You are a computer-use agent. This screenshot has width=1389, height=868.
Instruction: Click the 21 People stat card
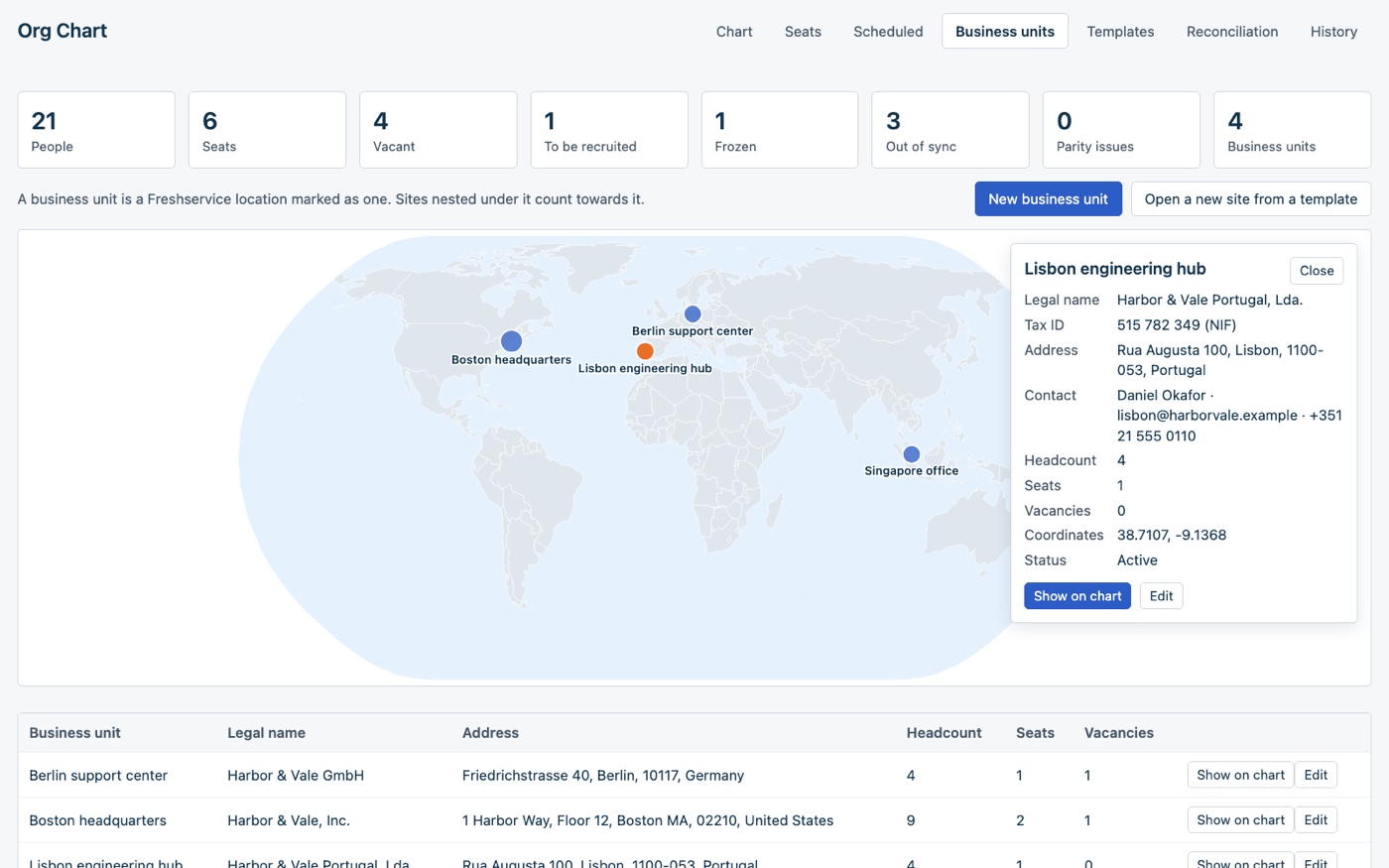click(x=96, y=130)
